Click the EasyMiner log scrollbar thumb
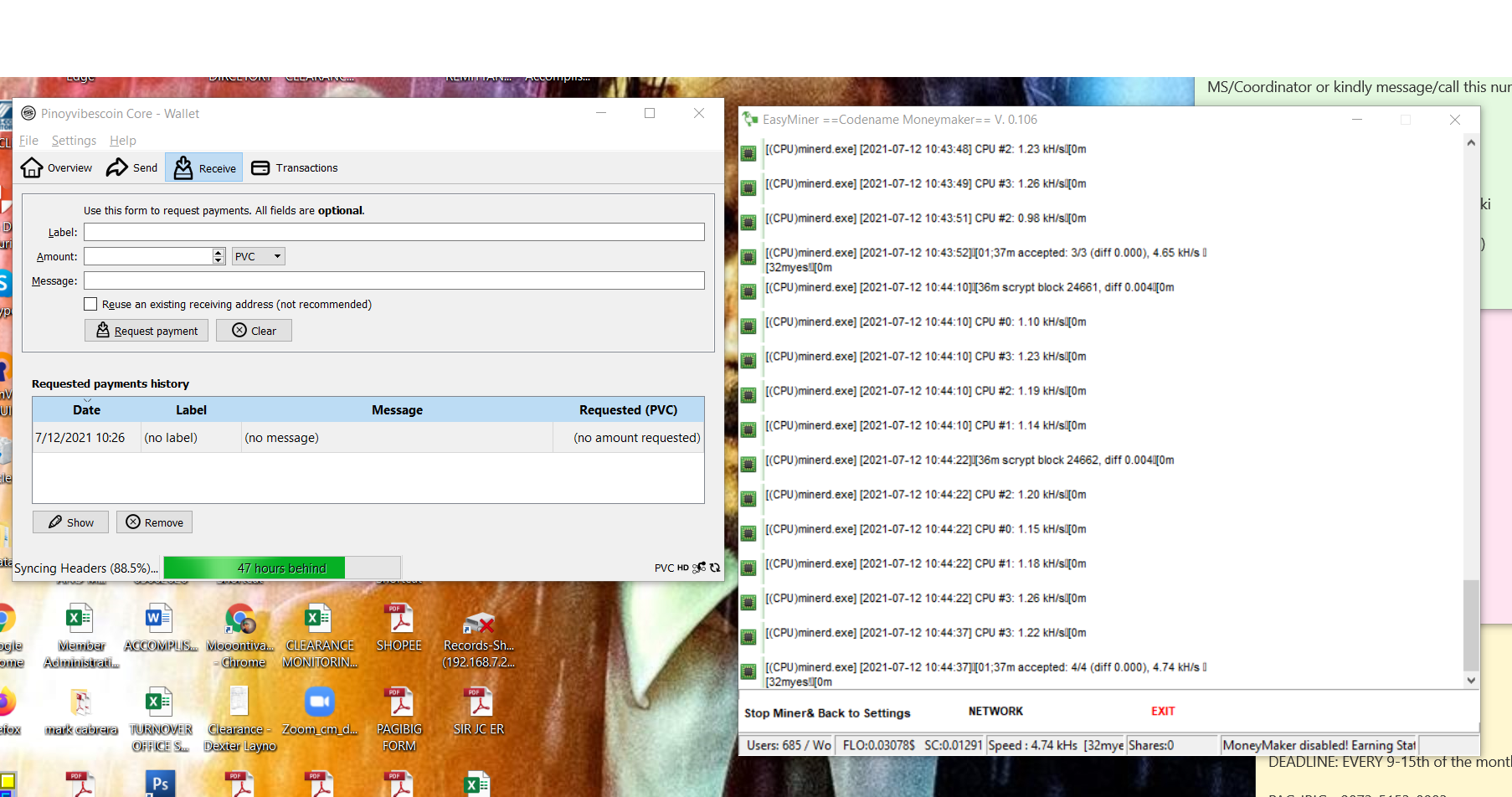This screenshot has height=797, width=1512. point(1471,624)
